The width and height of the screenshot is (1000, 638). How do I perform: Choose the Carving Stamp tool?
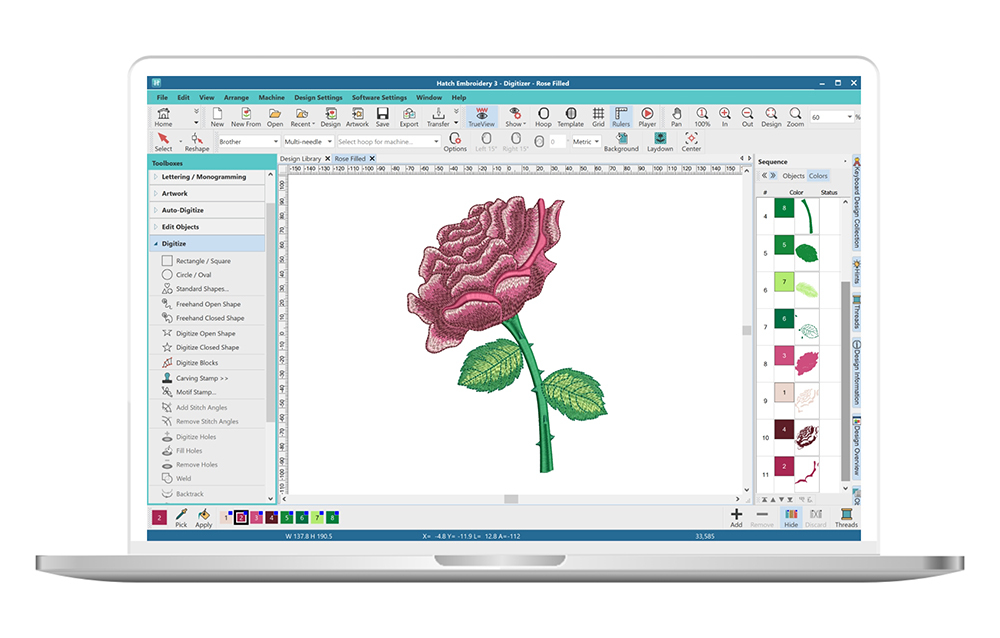pyautogui.click(x=201, y=379)
